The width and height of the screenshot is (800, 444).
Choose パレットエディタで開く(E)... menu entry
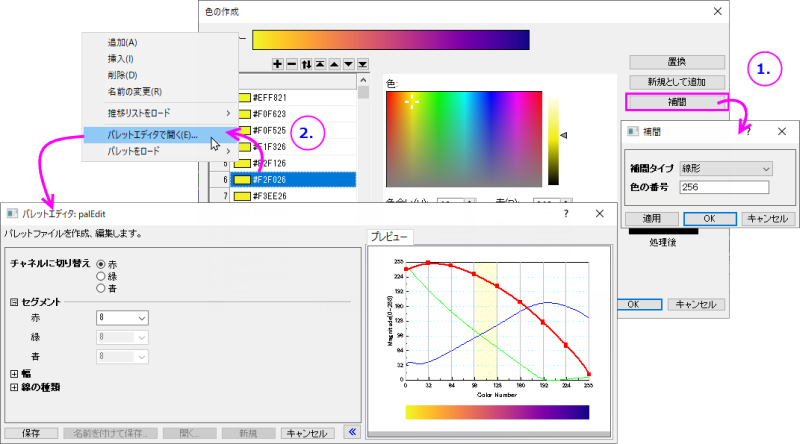point(161,135)
